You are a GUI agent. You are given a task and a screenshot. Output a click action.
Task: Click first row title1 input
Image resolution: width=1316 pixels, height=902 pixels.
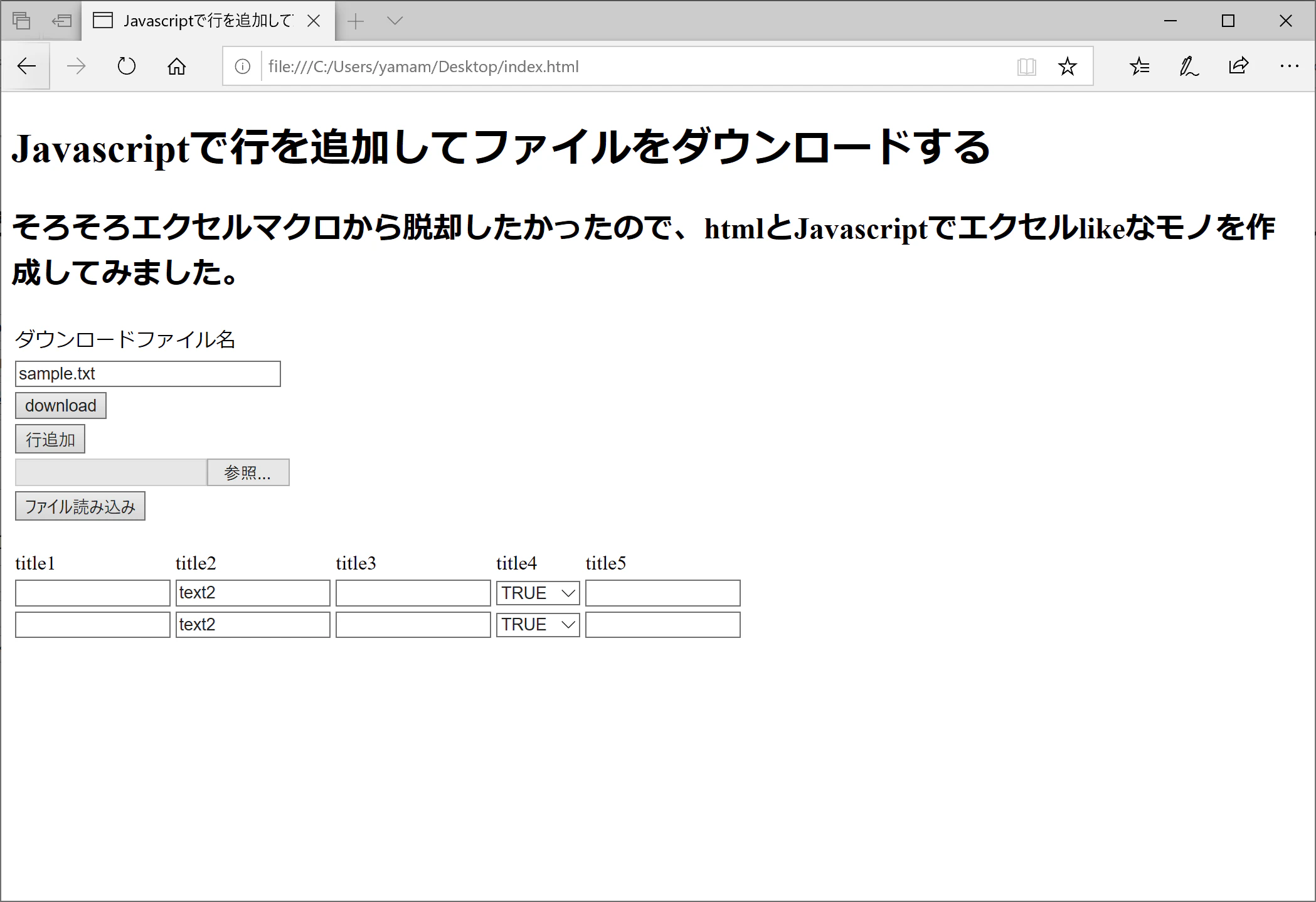click(93, 593)
